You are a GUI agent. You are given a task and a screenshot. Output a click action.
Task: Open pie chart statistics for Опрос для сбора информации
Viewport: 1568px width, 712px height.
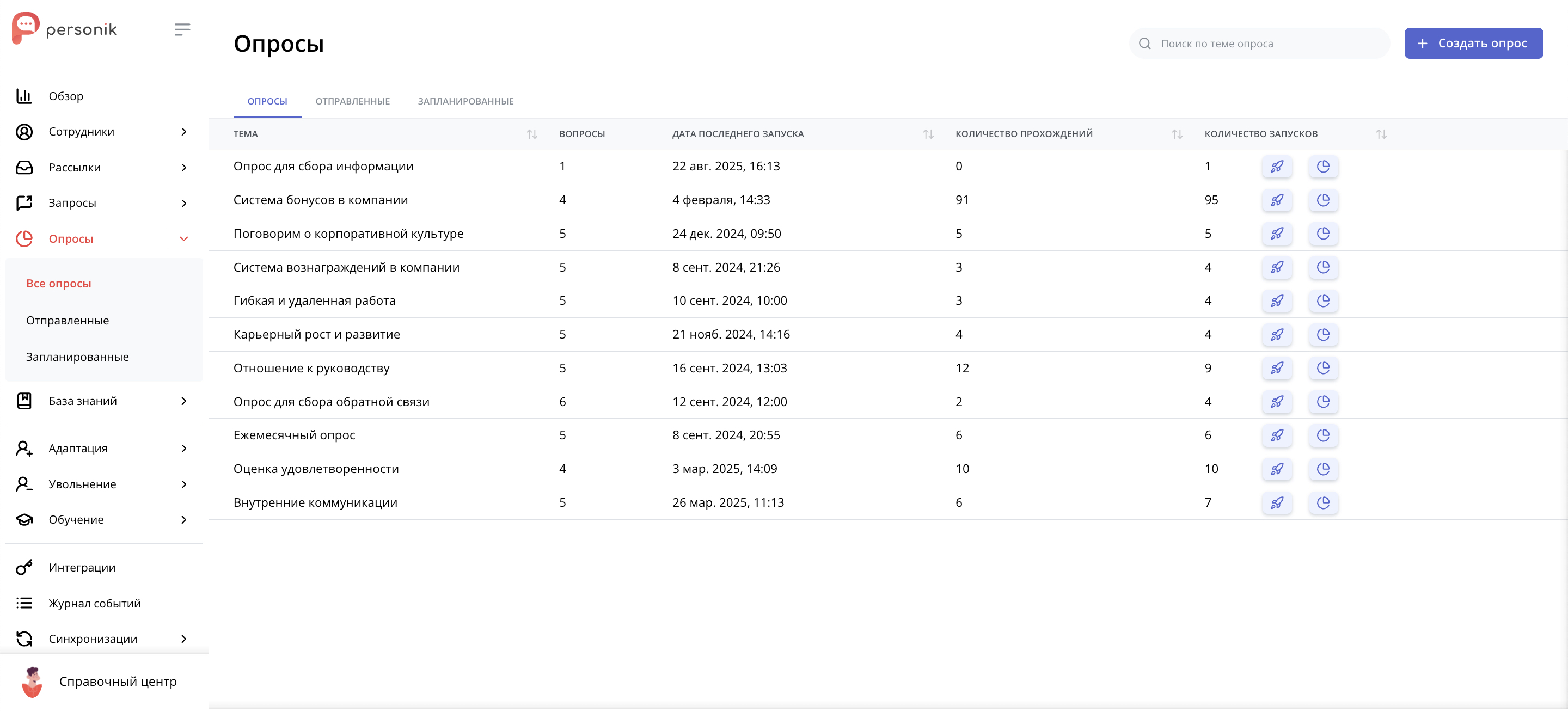pos(1322,166)
